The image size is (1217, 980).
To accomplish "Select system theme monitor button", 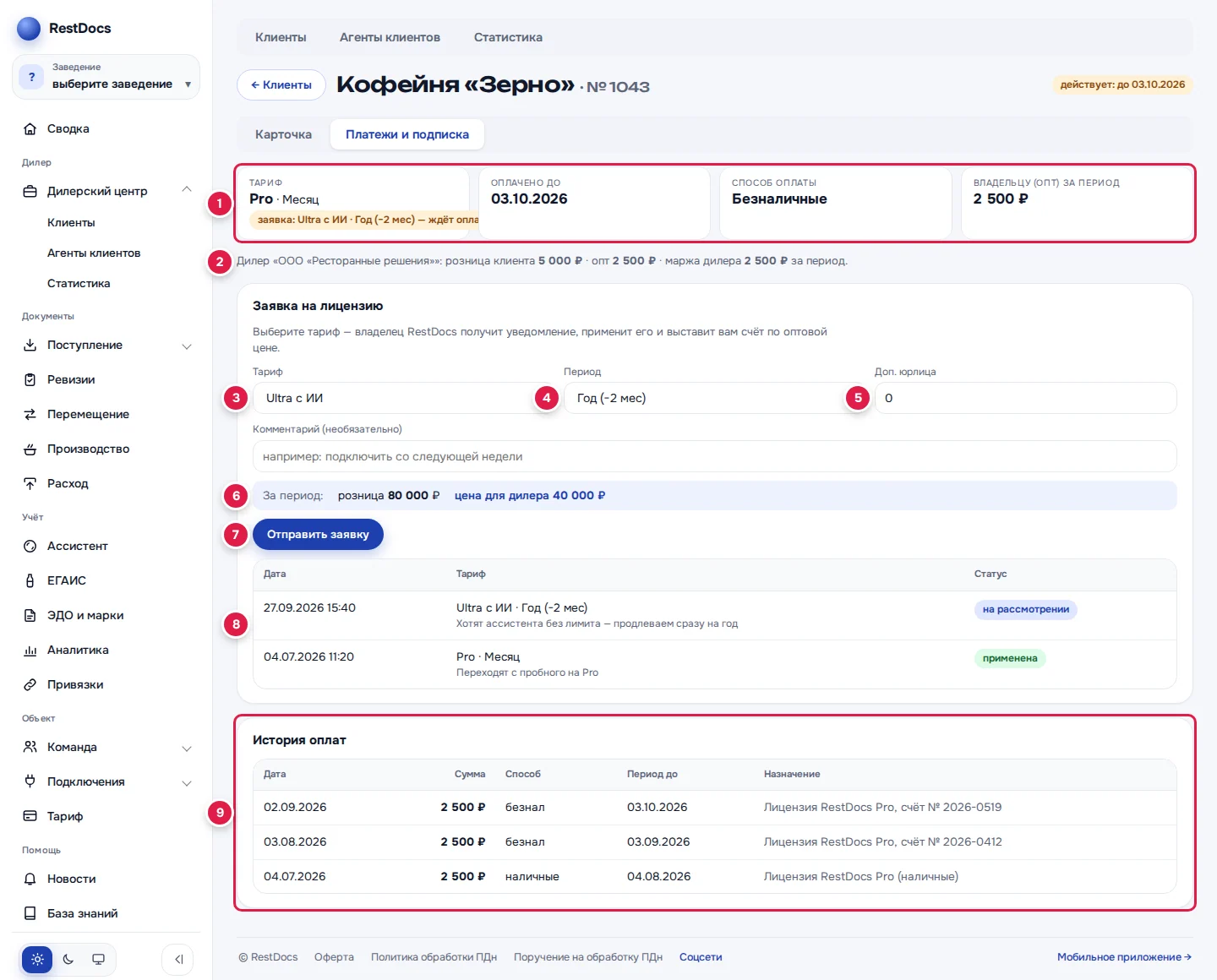I will [x=99, y=960].
